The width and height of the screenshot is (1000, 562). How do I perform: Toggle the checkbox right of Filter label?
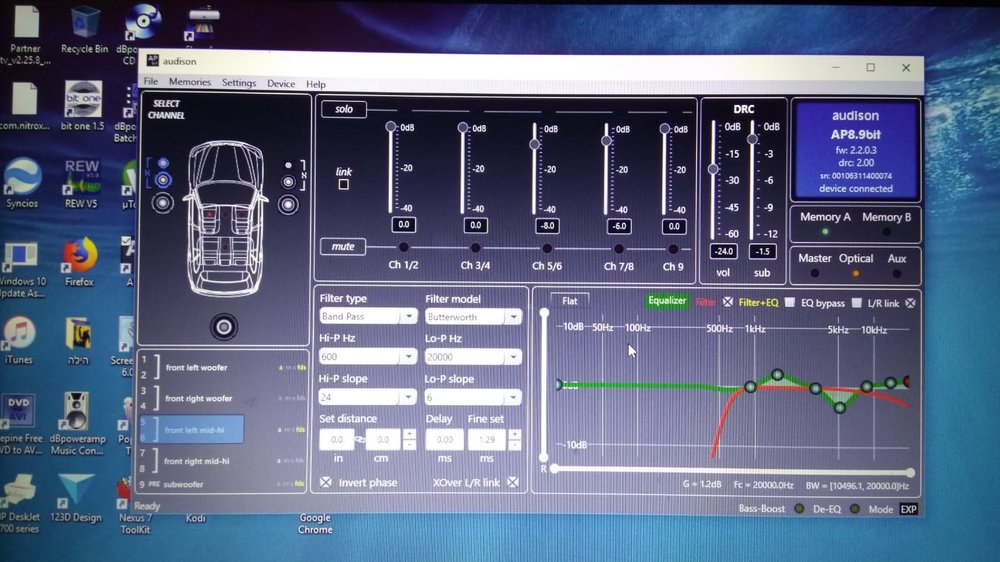click(x=728, y=302)
